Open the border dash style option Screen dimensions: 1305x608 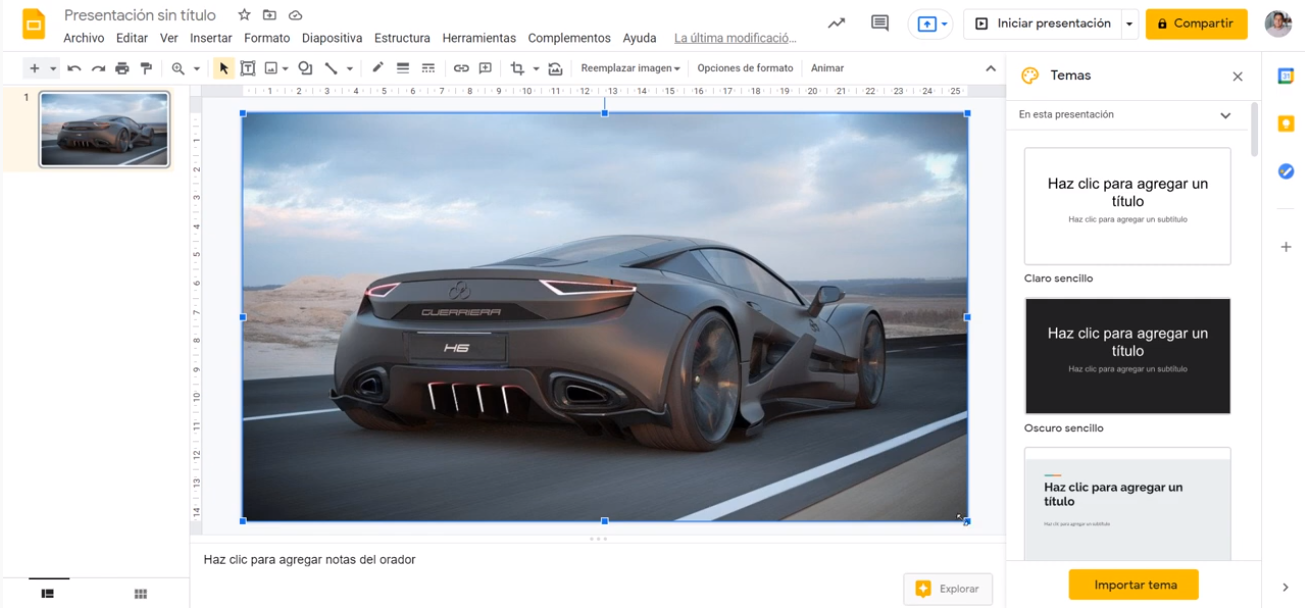coord(428,68)
